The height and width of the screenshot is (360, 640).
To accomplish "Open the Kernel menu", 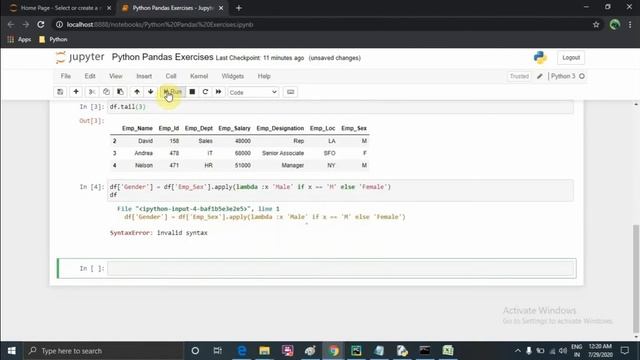I will (x=199, y=76).
